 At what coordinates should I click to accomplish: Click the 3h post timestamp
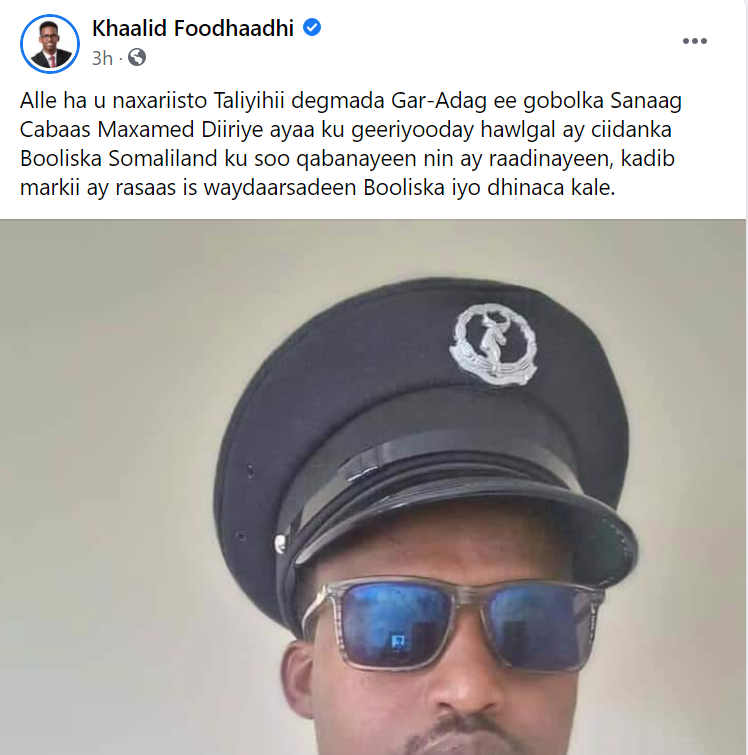tap(102, 58)
